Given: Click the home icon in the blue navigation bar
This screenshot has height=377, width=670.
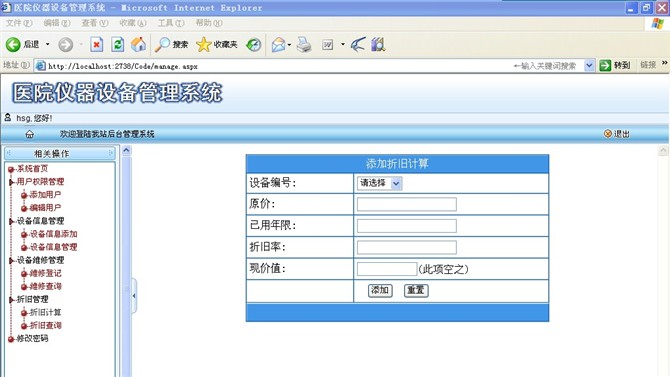Looking at the screenshot, I should tap(29, 134).
